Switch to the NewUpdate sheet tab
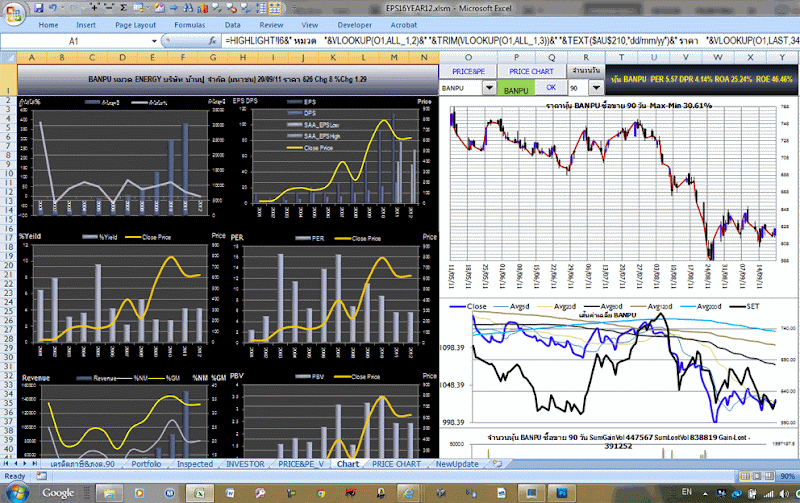The height and width of the screenshot is (503, 800). (457, 464)
